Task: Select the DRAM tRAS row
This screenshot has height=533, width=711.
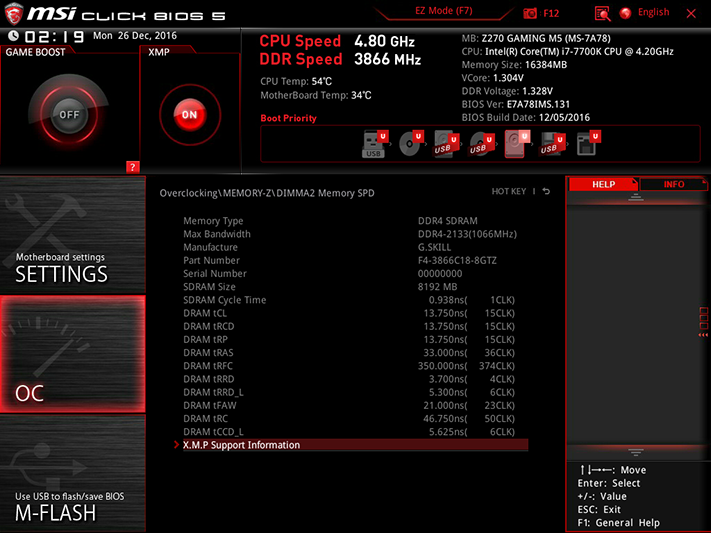Action: [351, 352]
